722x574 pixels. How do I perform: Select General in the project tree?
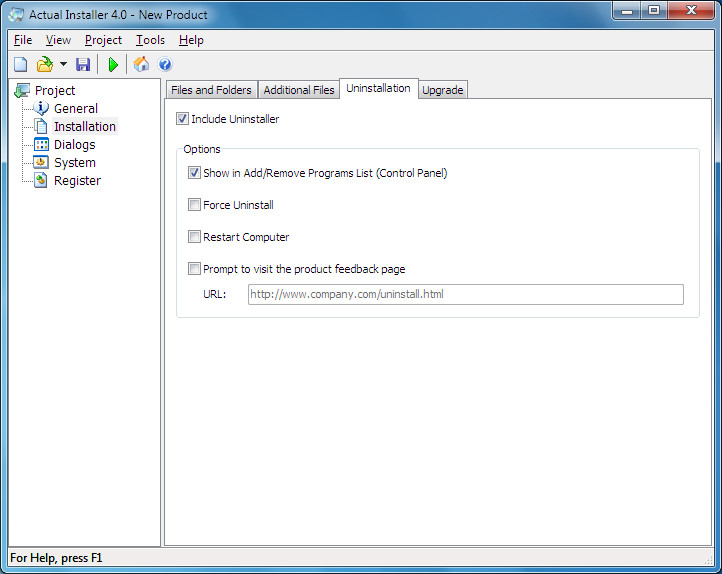click(76, 109)
